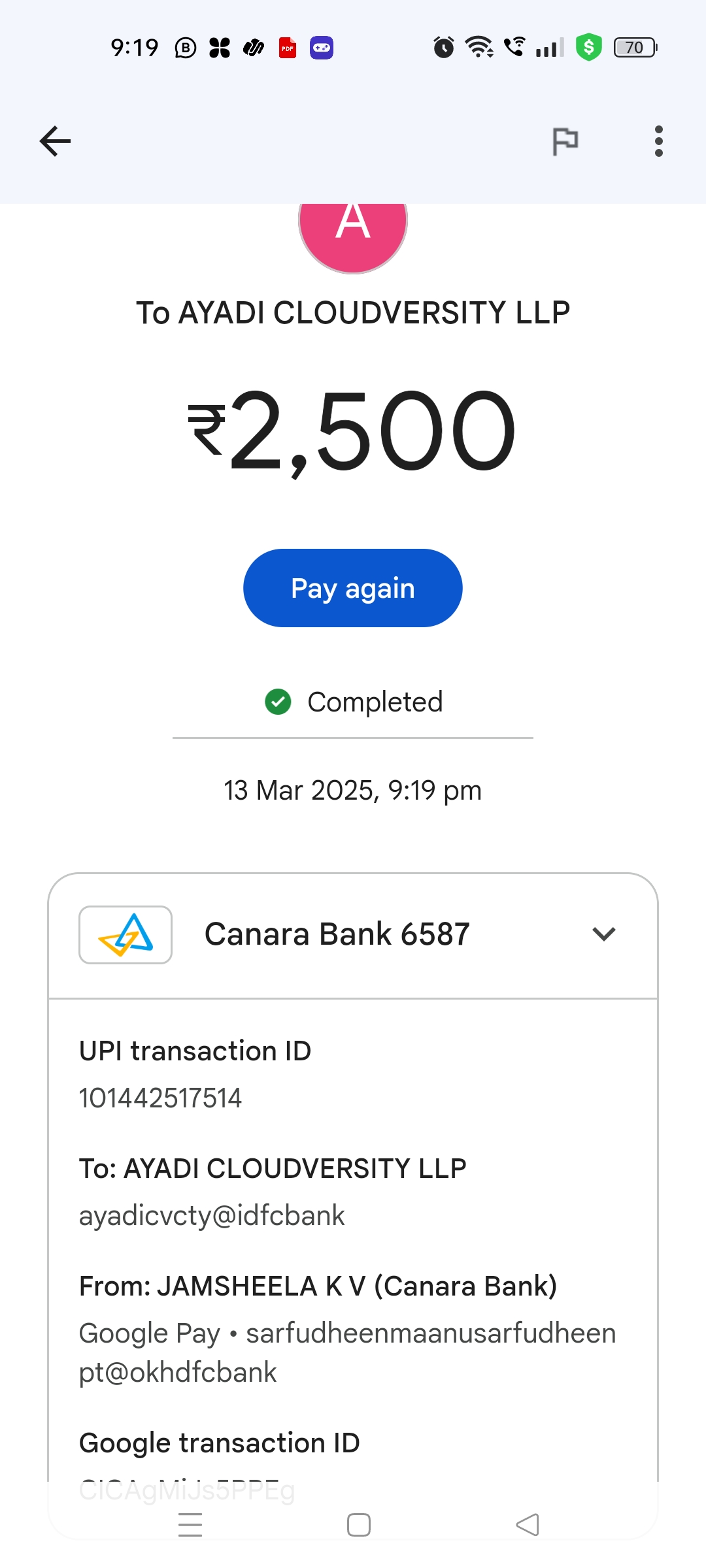Image resolution: width=706 pixels, height=1568 pixels.
Task: Open the three-dot overflow menu
Action: [x=658, y=141]
